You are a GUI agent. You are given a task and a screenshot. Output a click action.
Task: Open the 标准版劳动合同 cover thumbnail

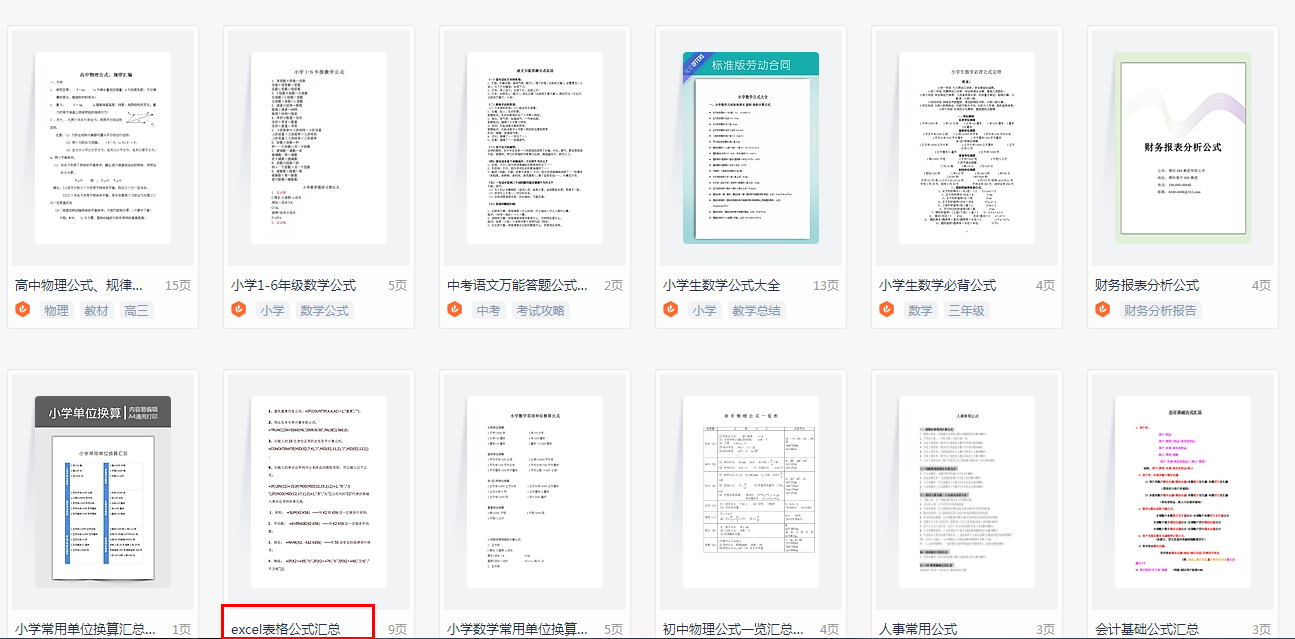(751, 147)
